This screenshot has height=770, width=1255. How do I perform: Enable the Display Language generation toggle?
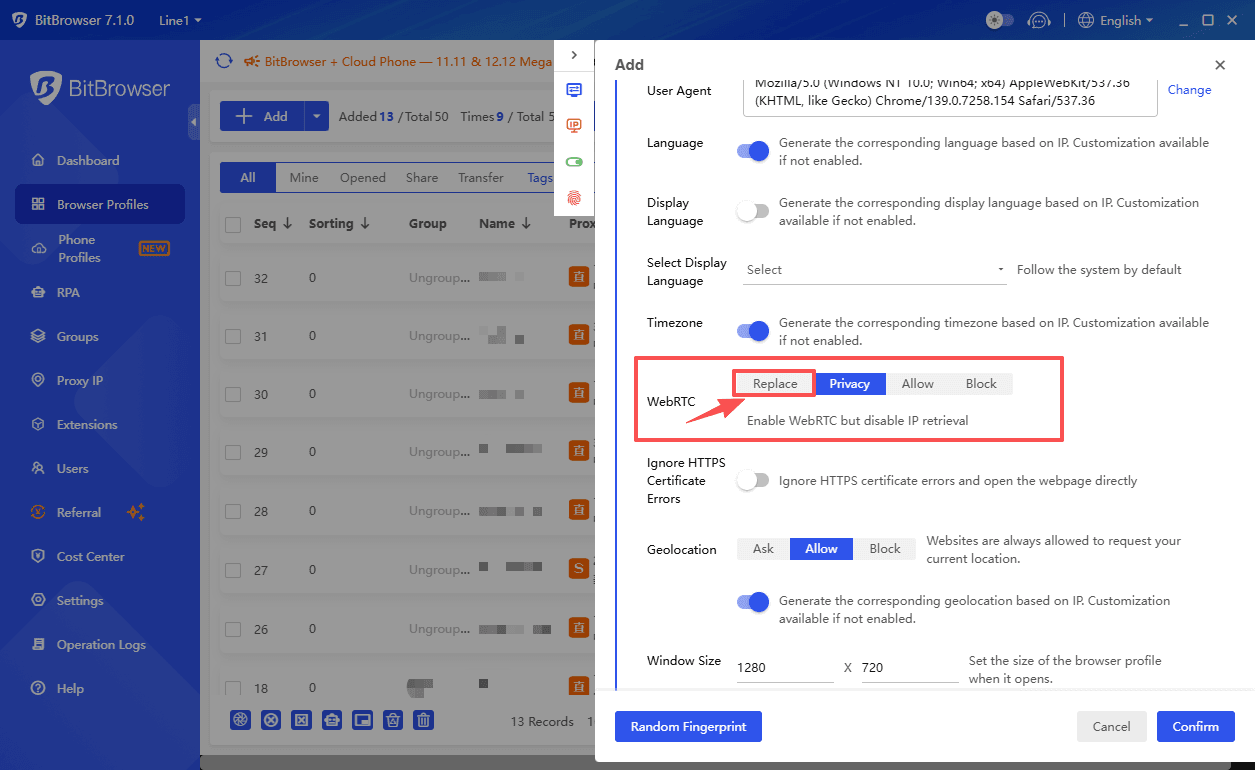(753, 211)
